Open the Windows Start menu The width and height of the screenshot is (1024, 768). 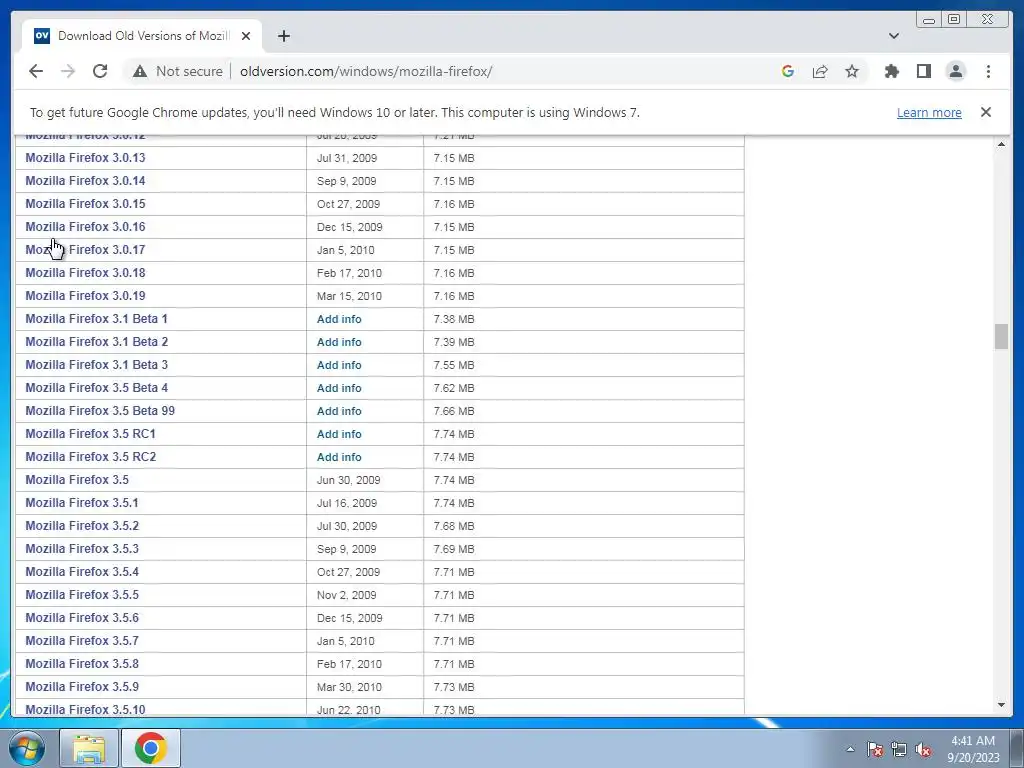coord(25,748)
